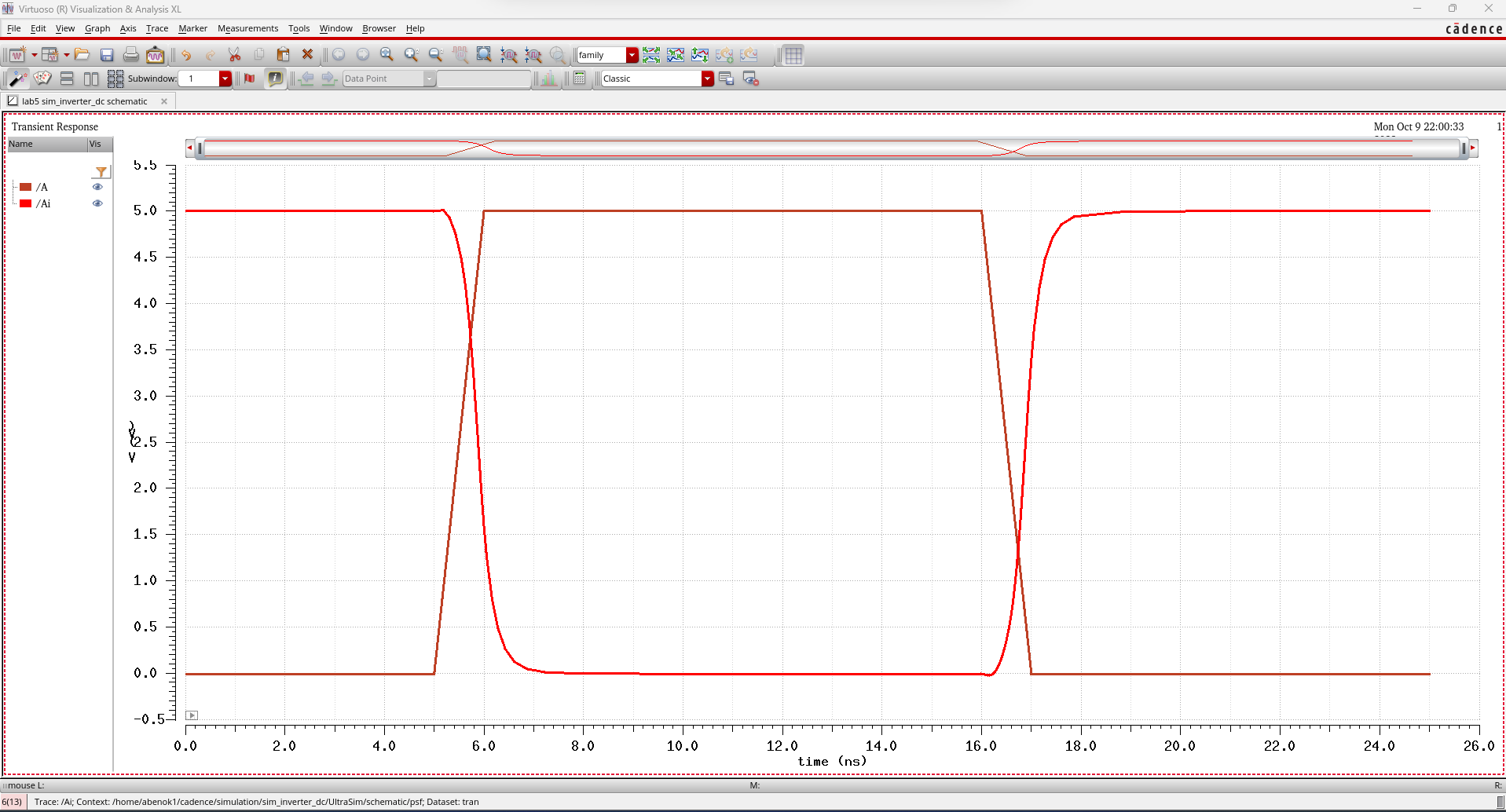Image resolution: width=1506 pixels, height=812 pixels.
Task: Open the Axis menu
Action: pyautogui.click(x=128, y=28)
